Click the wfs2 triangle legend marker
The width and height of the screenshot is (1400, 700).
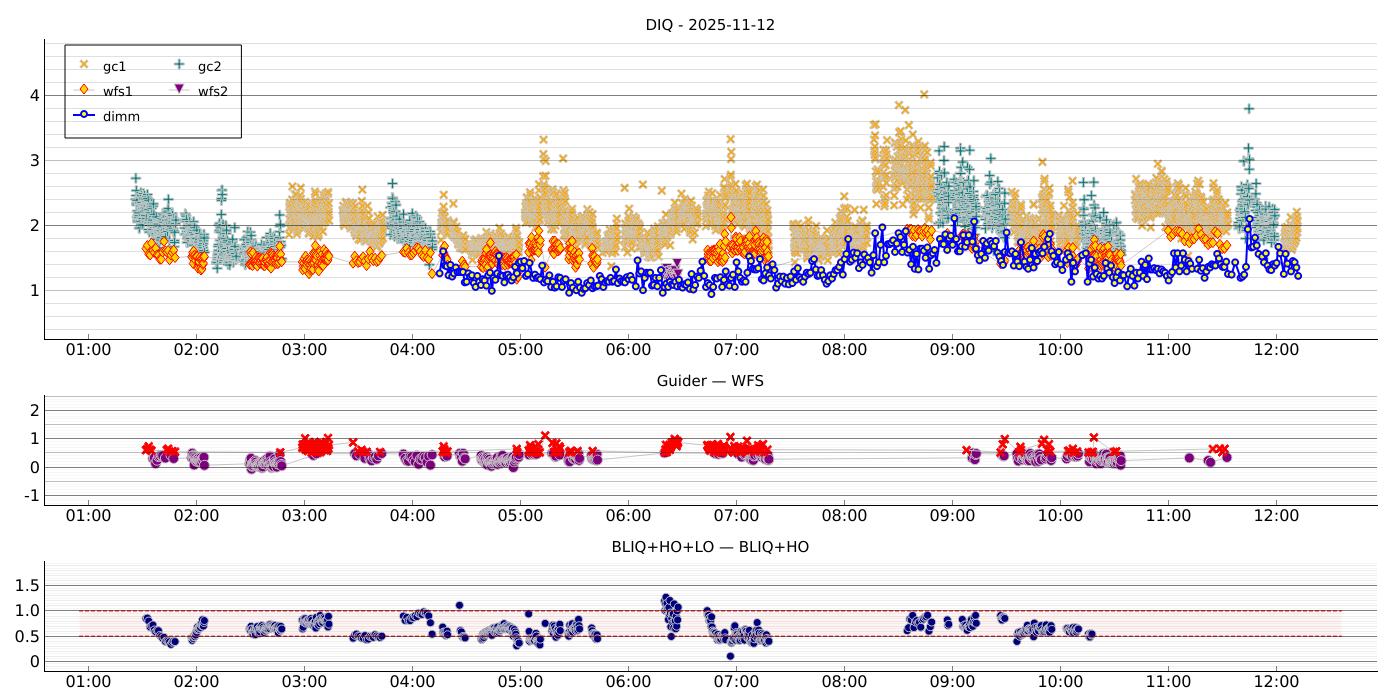pos(179,90)
